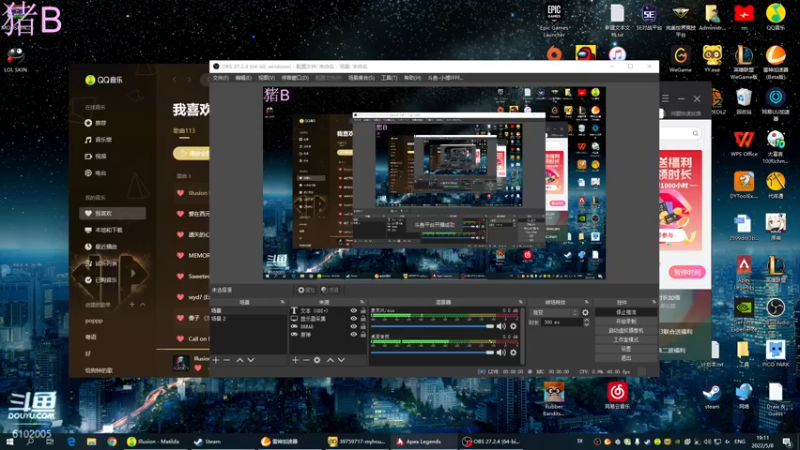Select 本地和下载 in QQ音乐 sidebar

click(104, 230)
